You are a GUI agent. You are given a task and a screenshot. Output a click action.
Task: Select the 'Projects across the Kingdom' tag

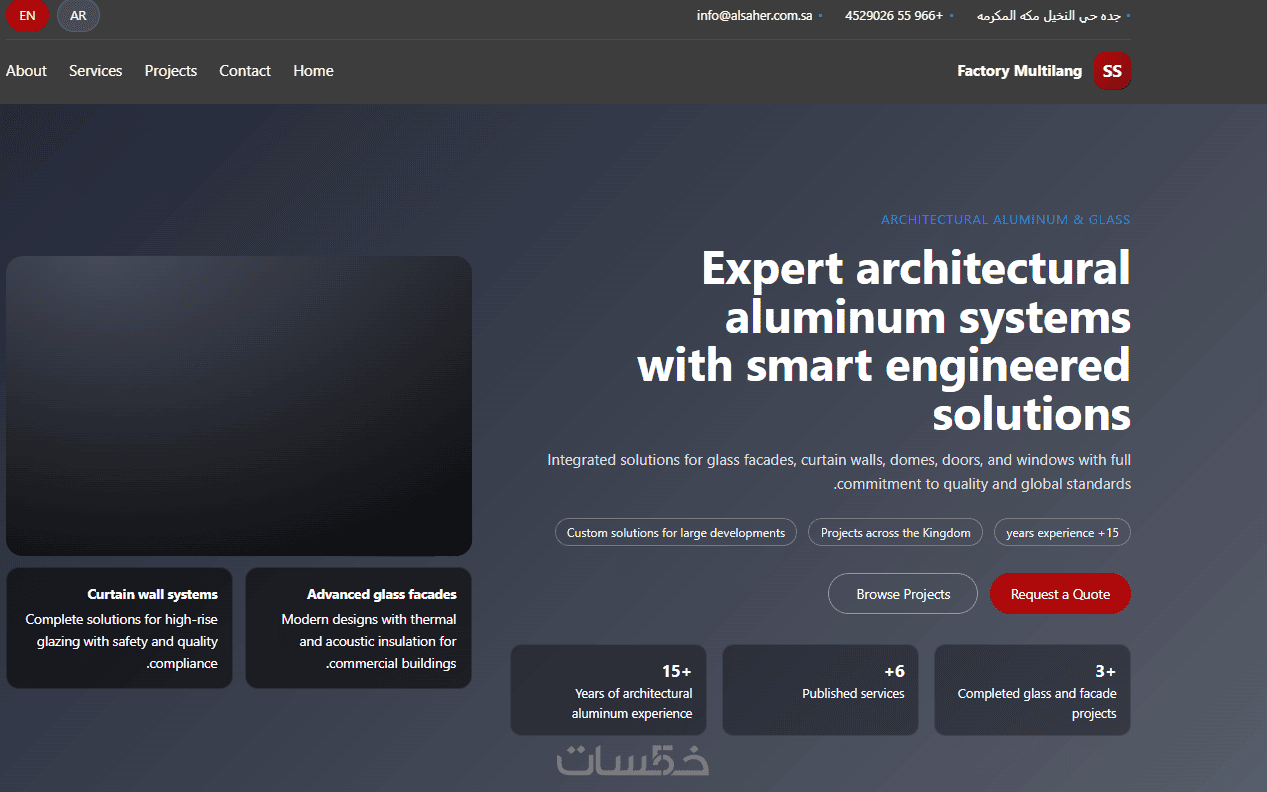click(x=896, y=533)
